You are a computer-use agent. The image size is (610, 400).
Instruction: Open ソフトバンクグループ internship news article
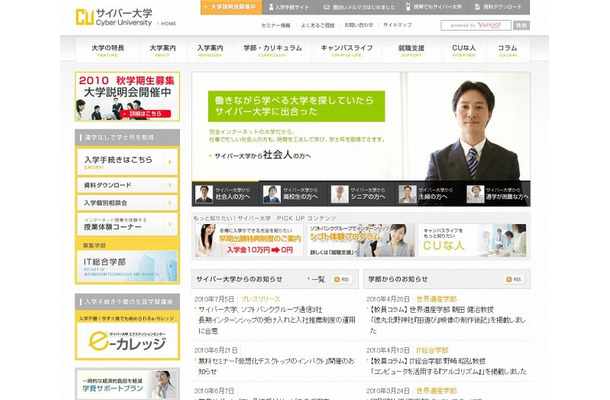tap(277, 320)
